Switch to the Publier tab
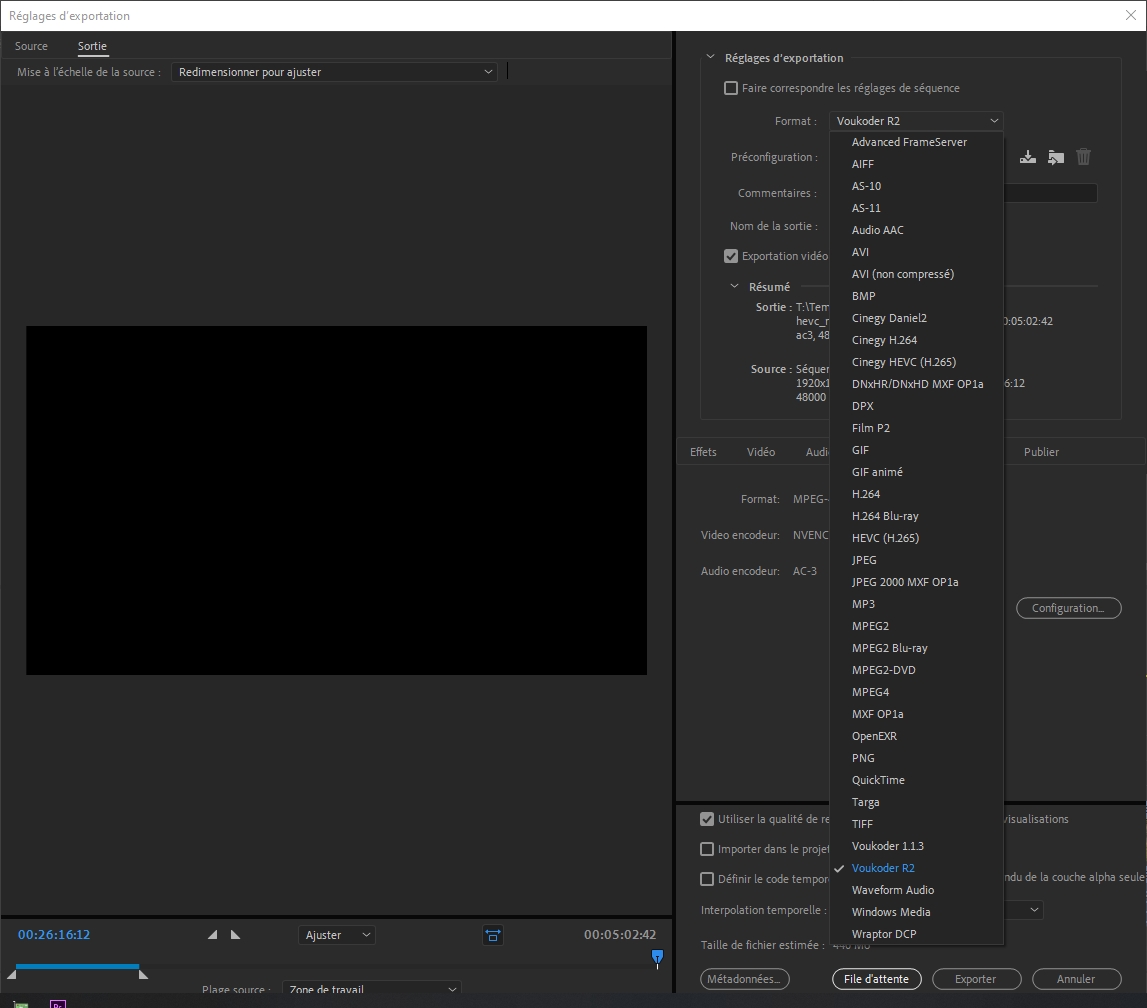This screenshot has height=1008, width=1147. click(x=1041, y=452)
